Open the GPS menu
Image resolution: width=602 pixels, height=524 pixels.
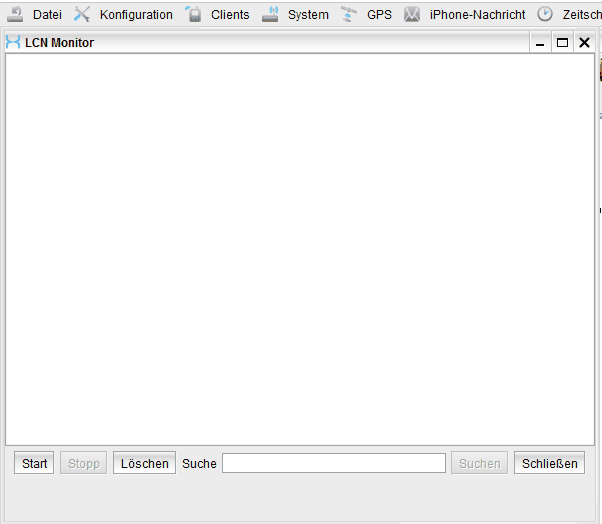tap(379, 15)
